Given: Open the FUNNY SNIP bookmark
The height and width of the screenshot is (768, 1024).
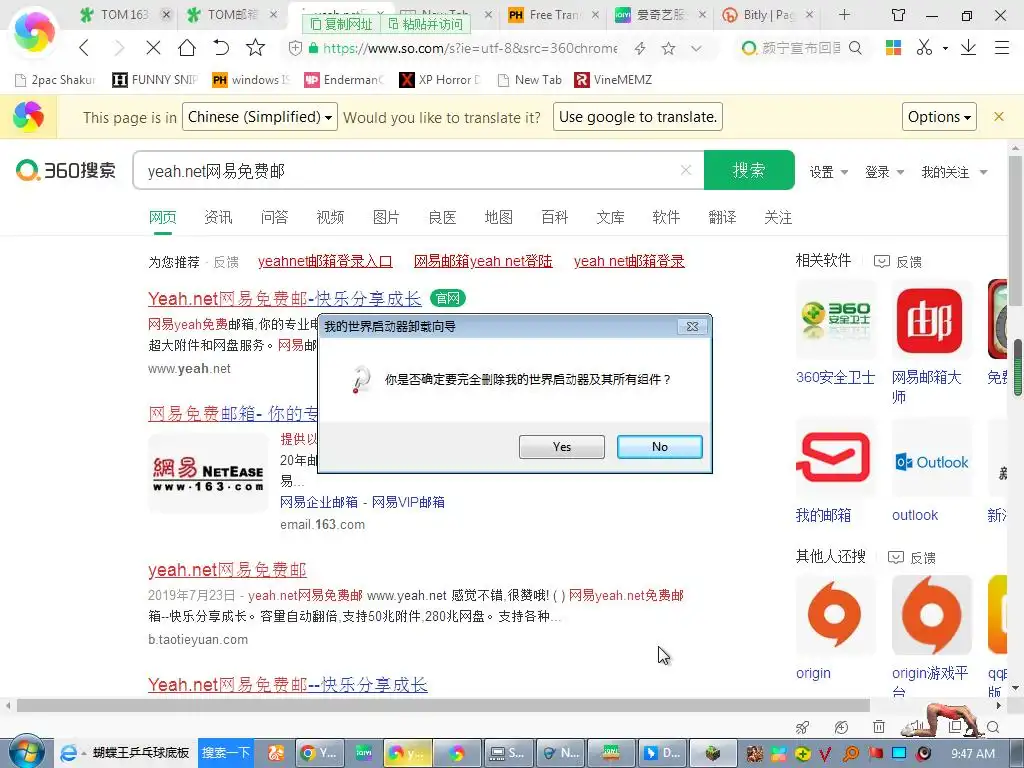Looking at the screenshot, I should click(155, 80).
